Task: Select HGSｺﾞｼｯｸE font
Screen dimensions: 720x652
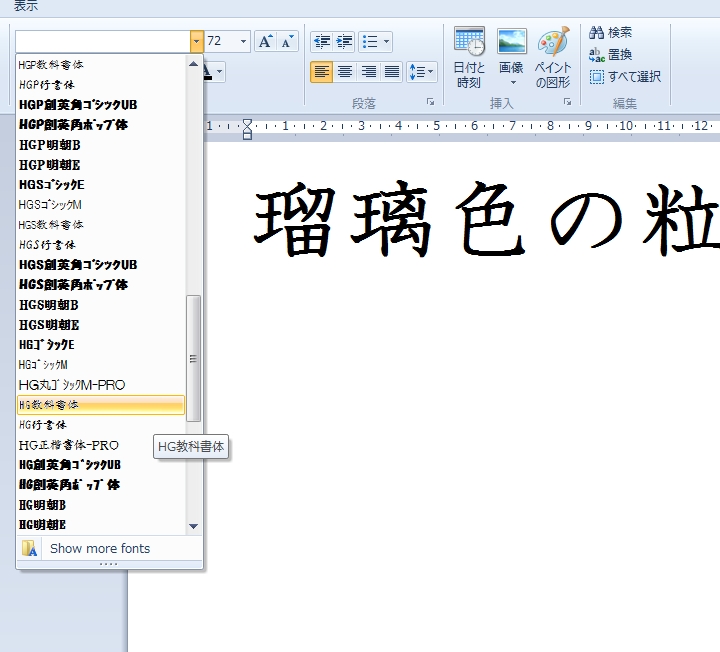Action: click(101, 185)
